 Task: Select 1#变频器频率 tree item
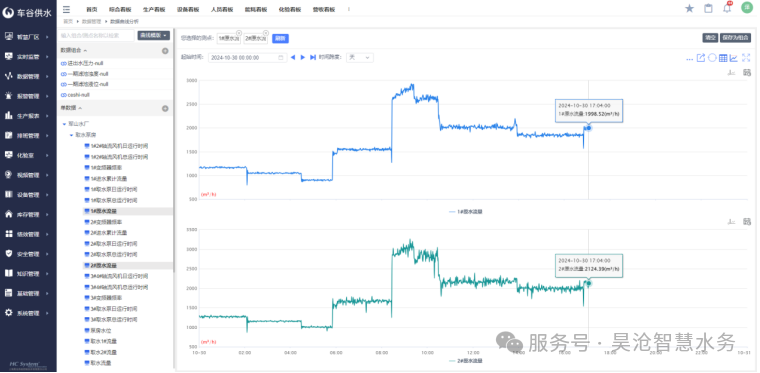106,168
